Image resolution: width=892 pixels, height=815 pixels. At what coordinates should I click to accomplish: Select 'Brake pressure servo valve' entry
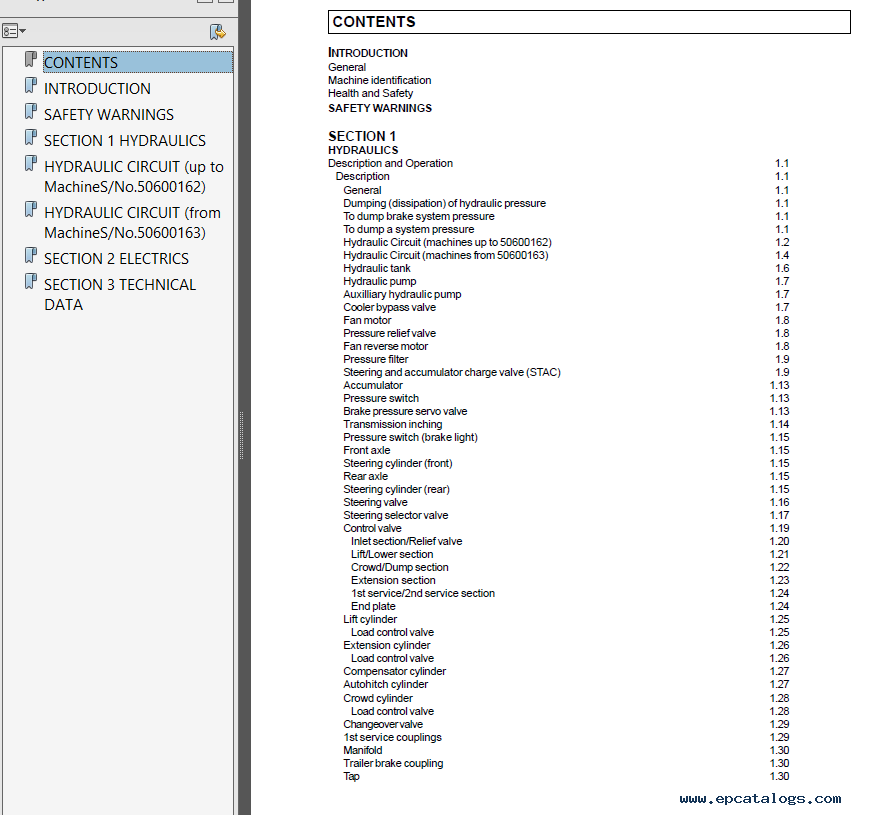point(405,411)
